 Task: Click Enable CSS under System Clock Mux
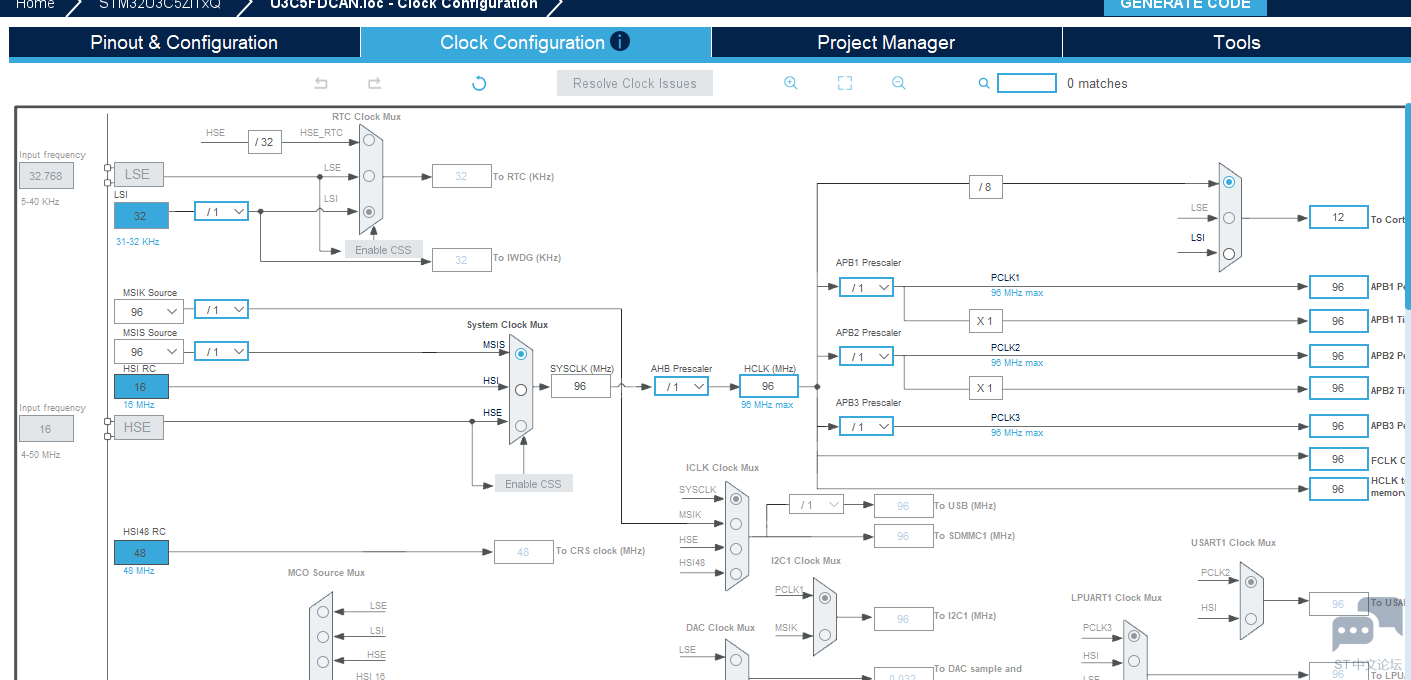(x=533, y=483)
